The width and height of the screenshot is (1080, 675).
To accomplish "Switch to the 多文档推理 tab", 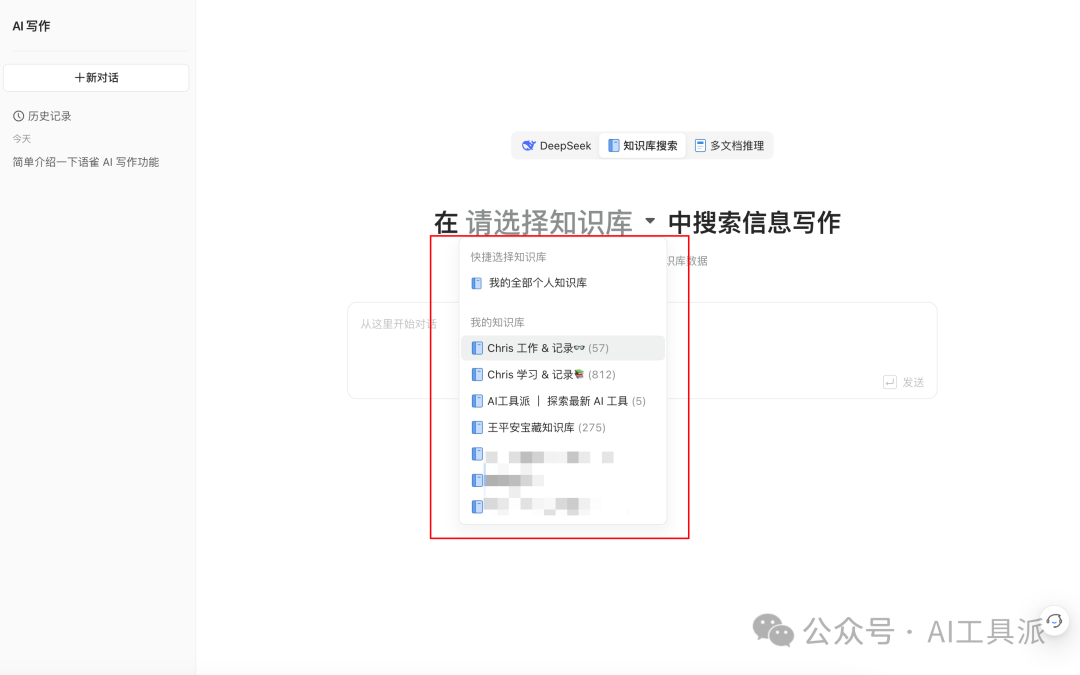I will (729, 145).
